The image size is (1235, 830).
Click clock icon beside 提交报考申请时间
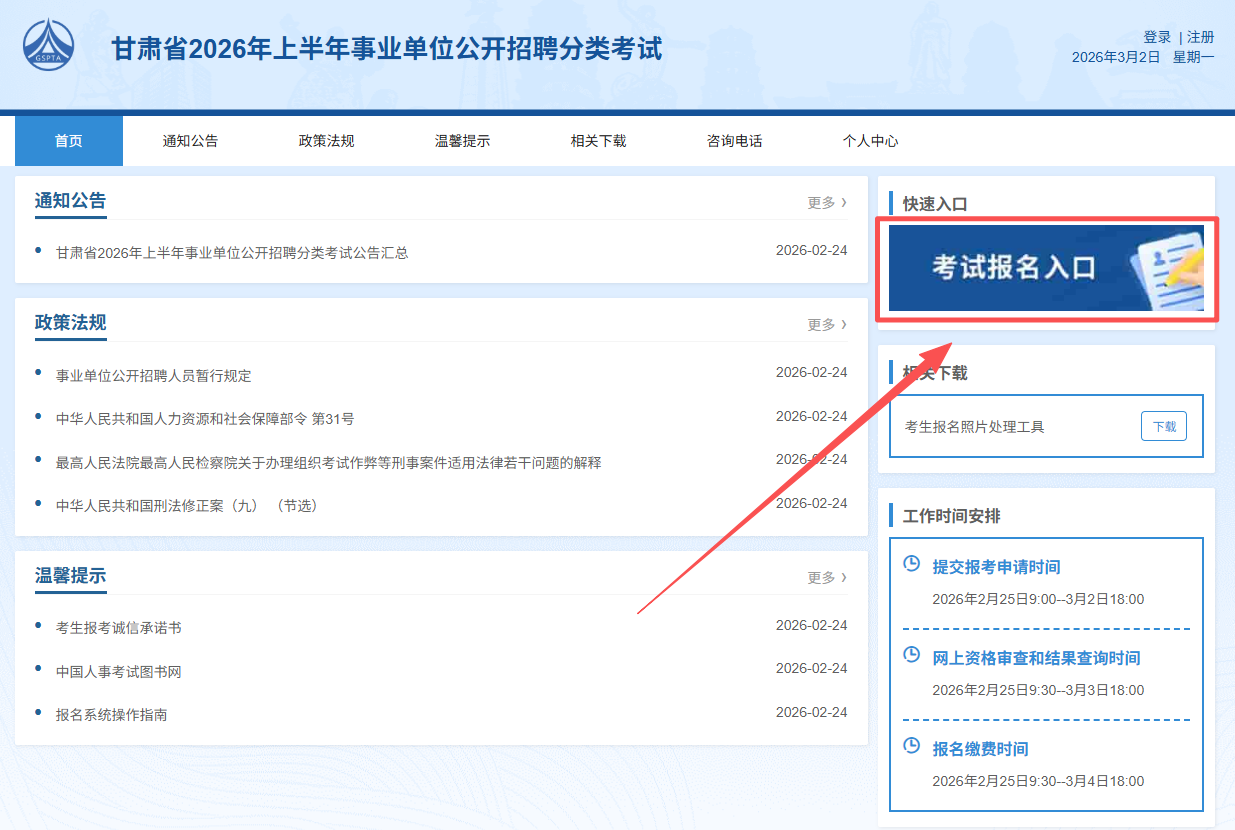[x=911, y=564]
